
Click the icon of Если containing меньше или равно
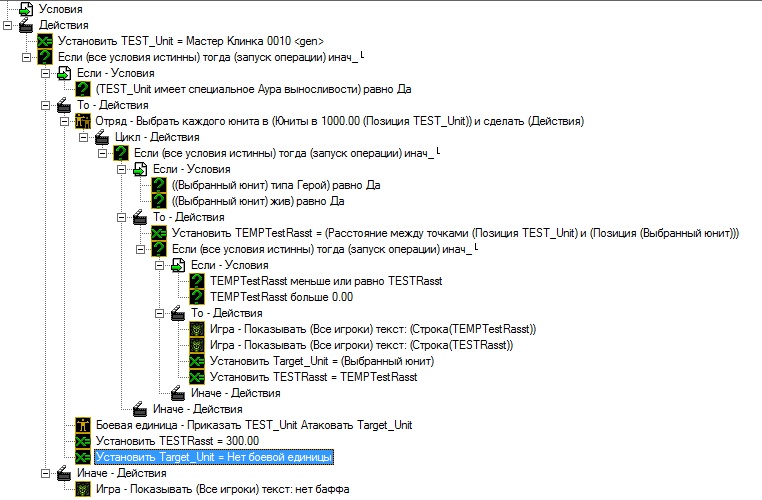[159, 249]
